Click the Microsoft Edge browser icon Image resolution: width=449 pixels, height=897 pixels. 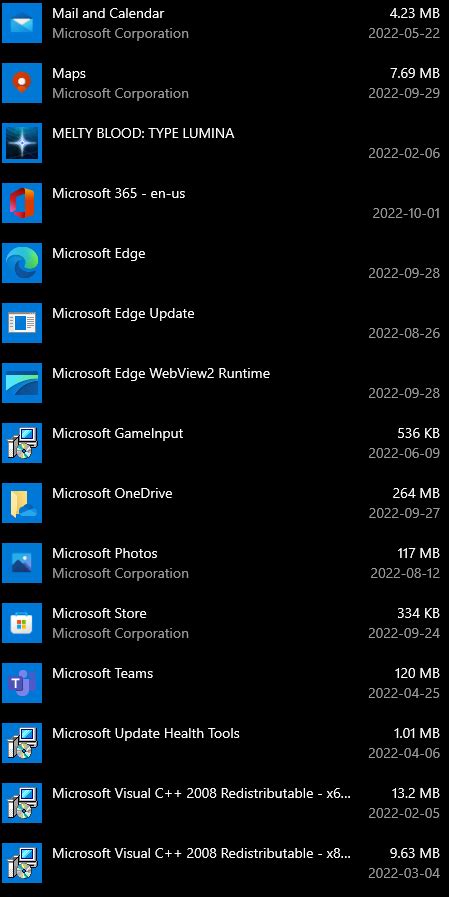tap(22, 263)
